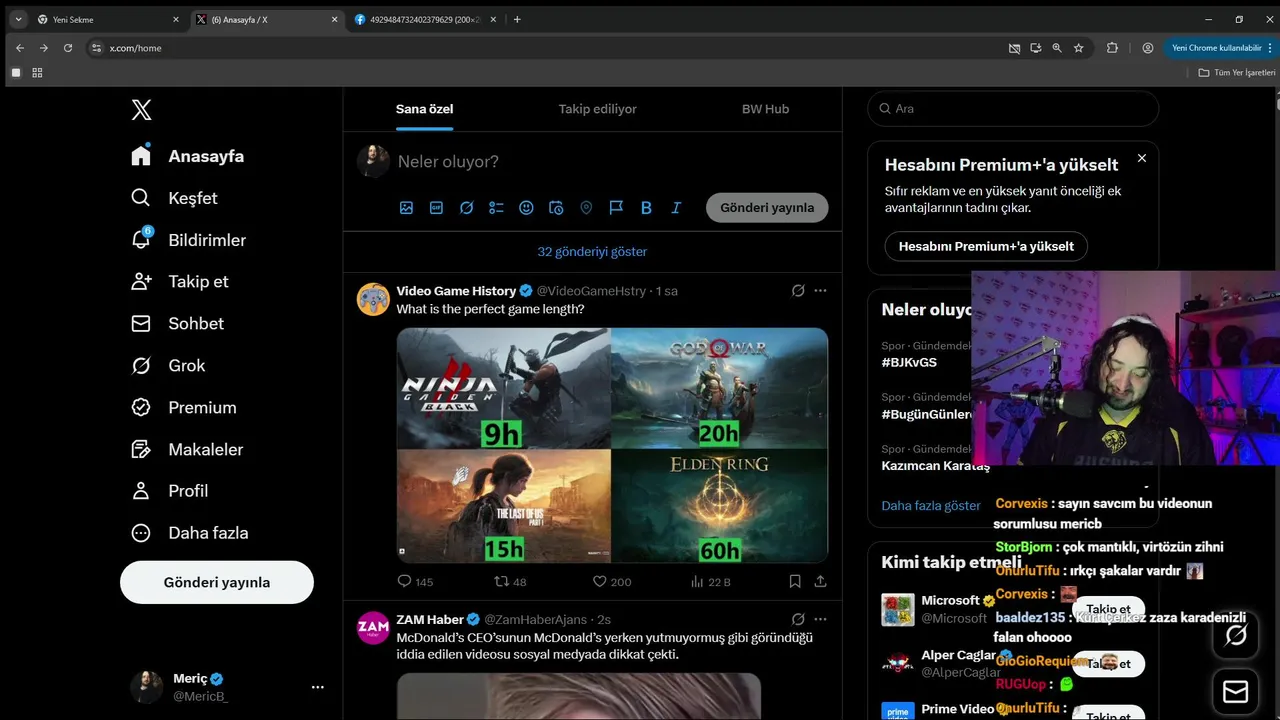This screenshot has width=1280, height=720.
Task: Click Hesabını Premium+'a yükselt button
Action: (986, 246)
